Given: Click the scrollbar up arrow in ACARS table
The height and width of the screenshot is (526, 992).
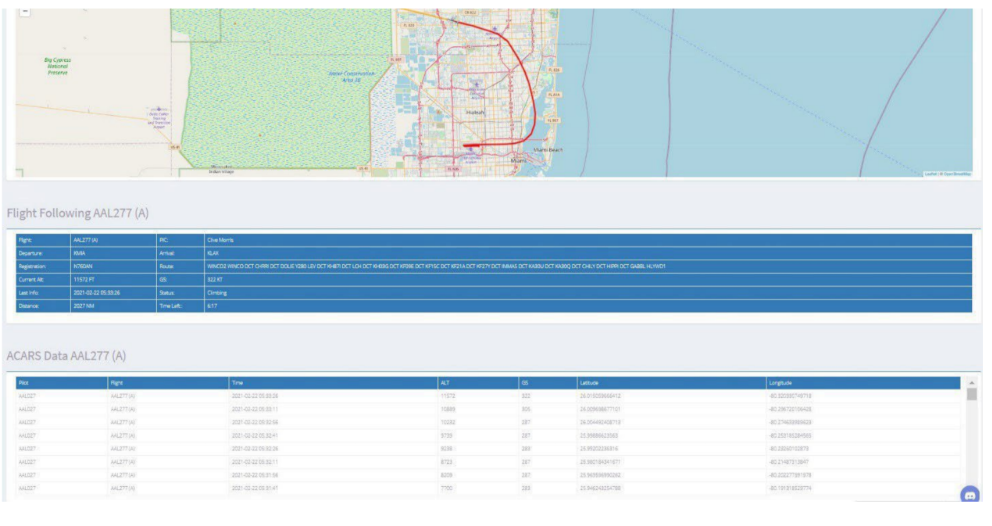Looking at the screenshot, I should click(971, 382).
